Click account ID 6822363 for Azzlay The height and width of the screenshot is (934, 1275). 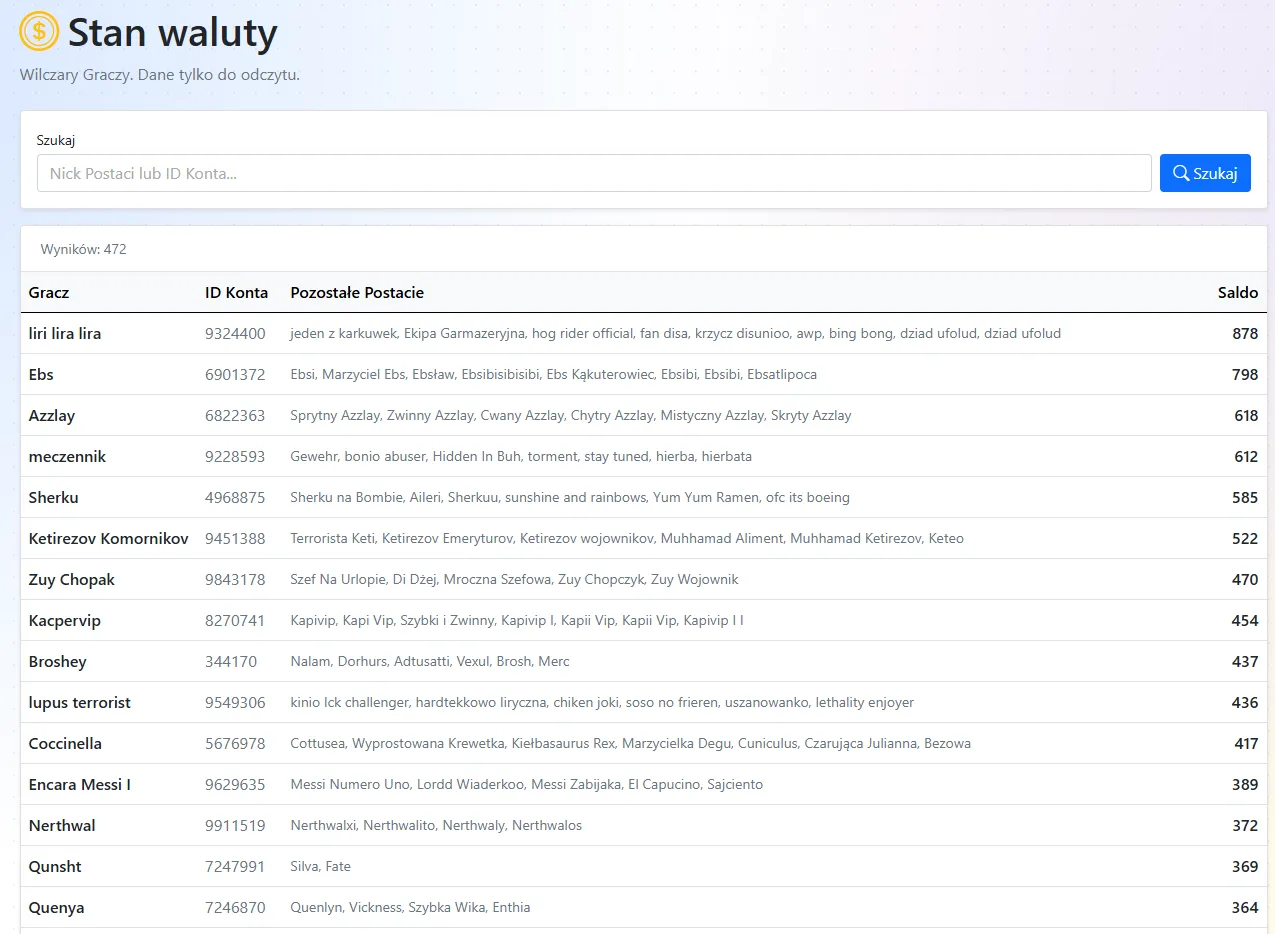pos(235,416)
